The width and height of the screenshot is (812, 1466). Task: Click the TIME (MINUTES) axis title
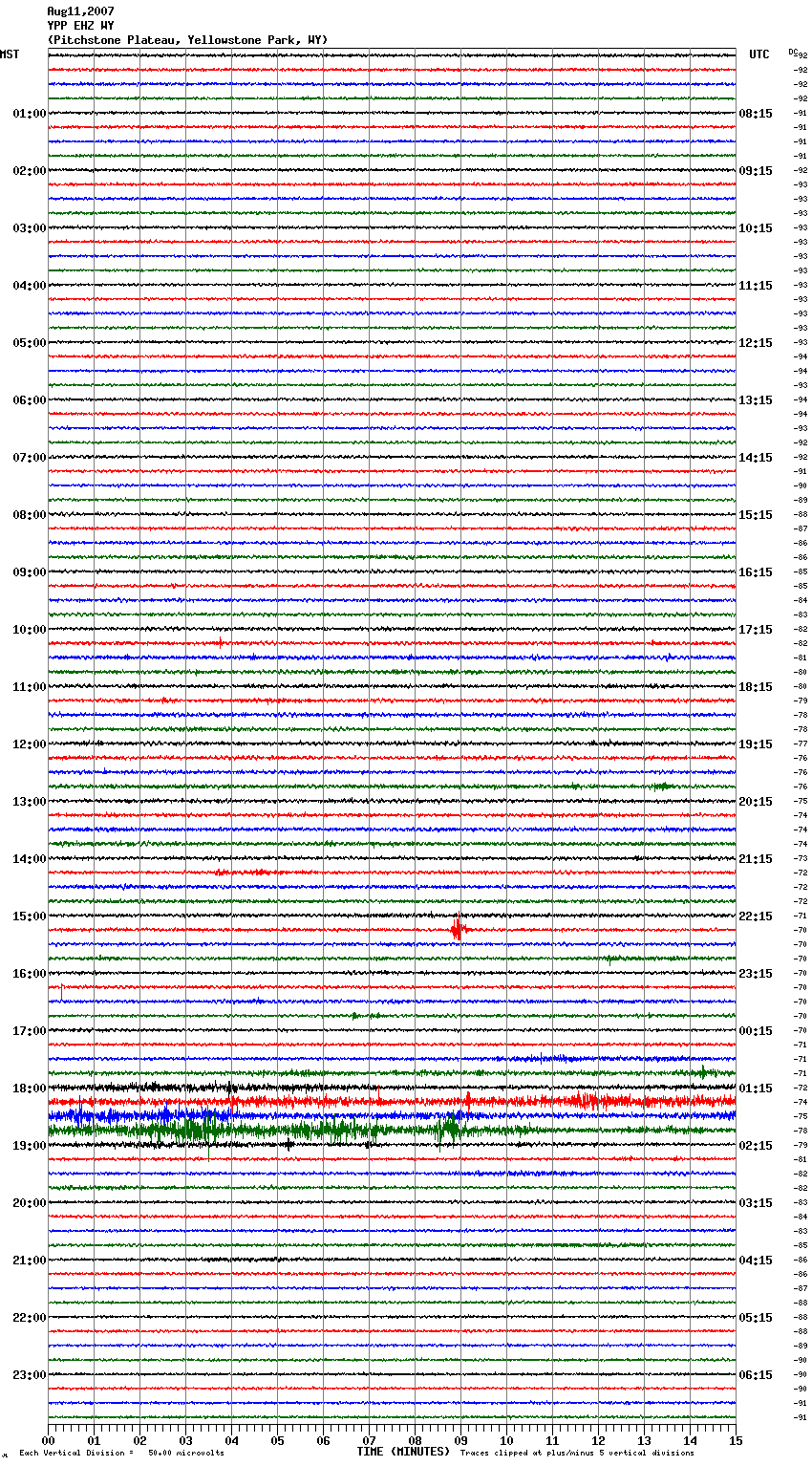pos(403,1452)
